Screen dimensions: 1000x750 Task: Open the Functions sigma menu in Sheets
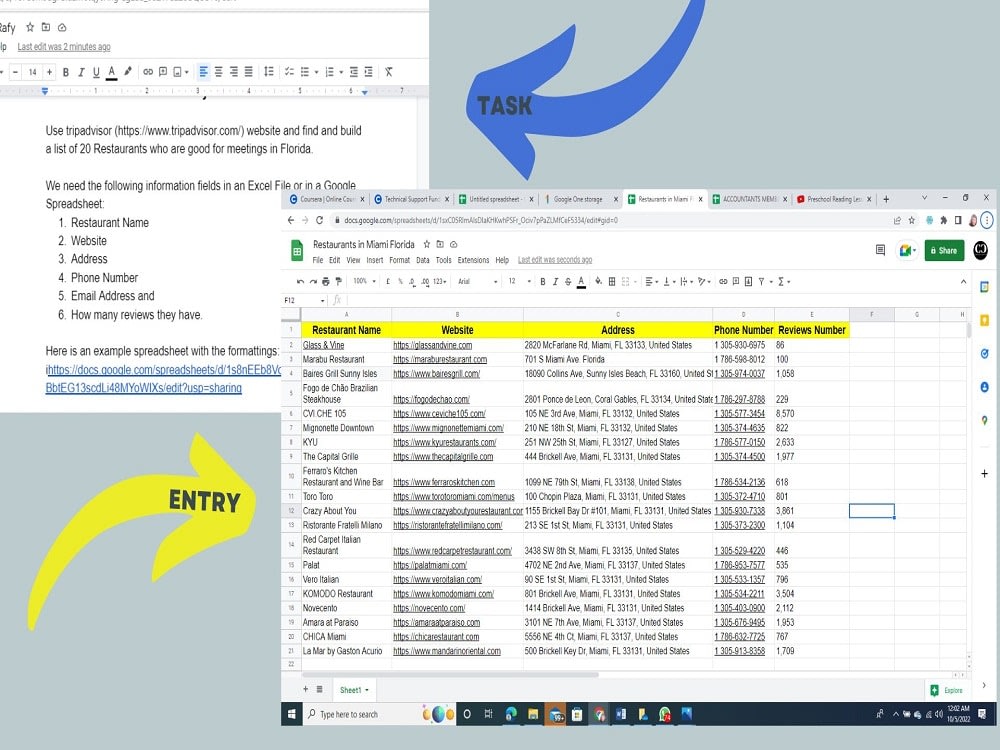[x=784, y=281]
